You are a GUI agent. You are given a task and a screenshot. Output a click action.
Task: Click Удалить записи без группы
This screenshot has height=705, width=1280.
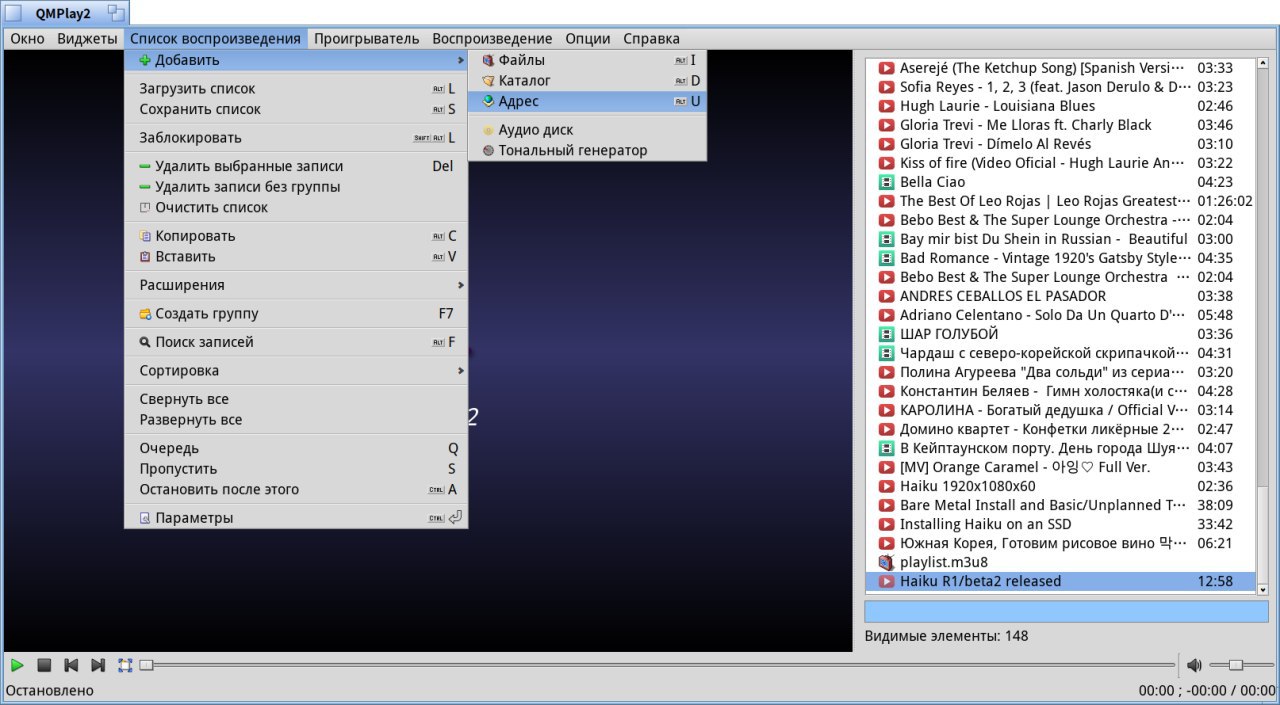click(296, 187)
